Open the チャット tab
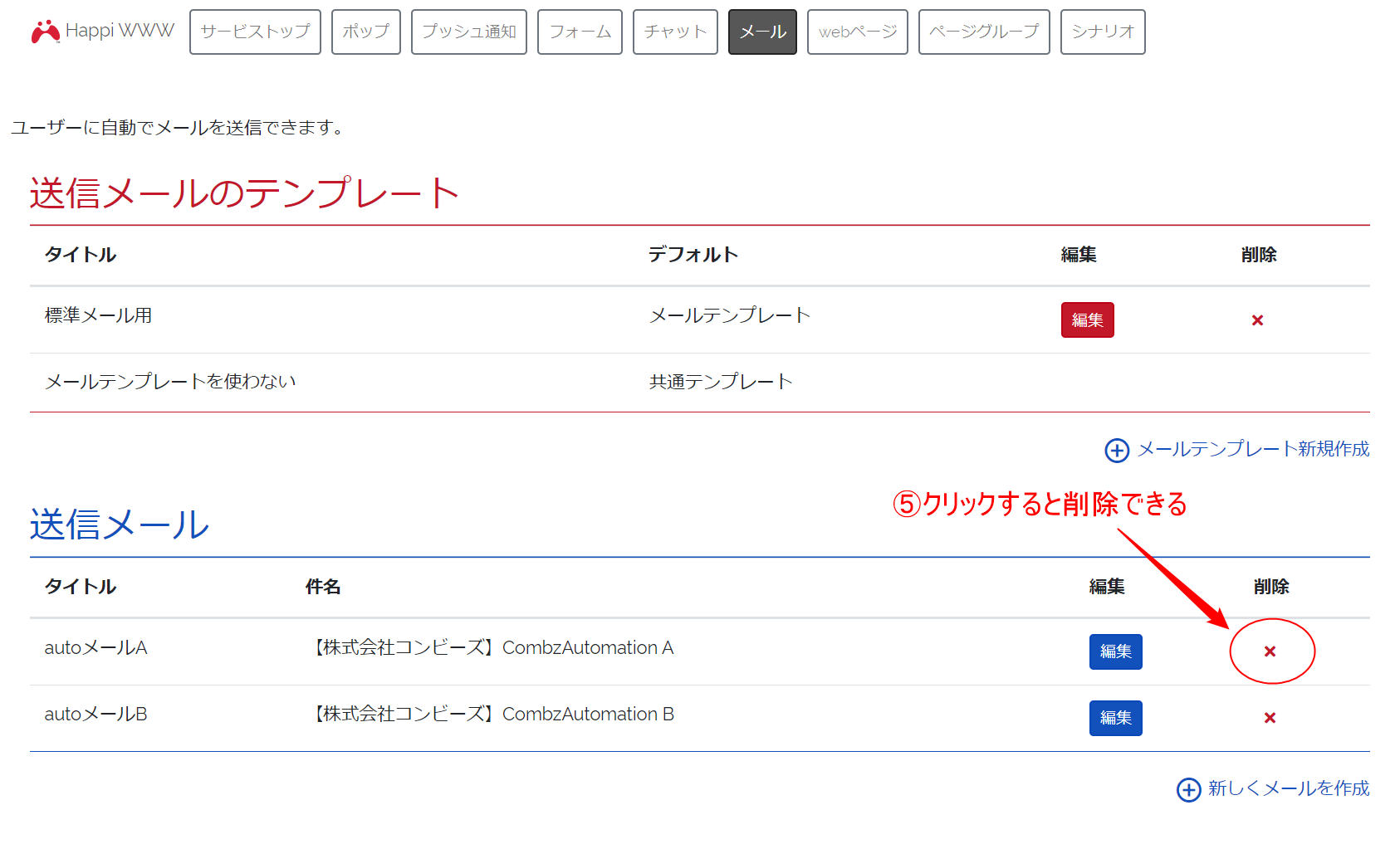Viewport: 1400px width, 844px height. (x=675, y=32)
